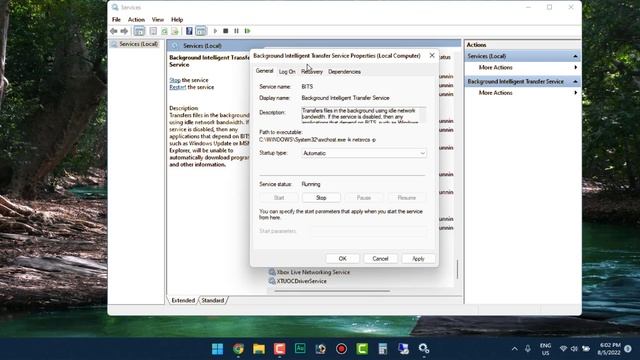640x360 pixels.
Task: Click description text box scrollbar
Action: coord(423,115)
